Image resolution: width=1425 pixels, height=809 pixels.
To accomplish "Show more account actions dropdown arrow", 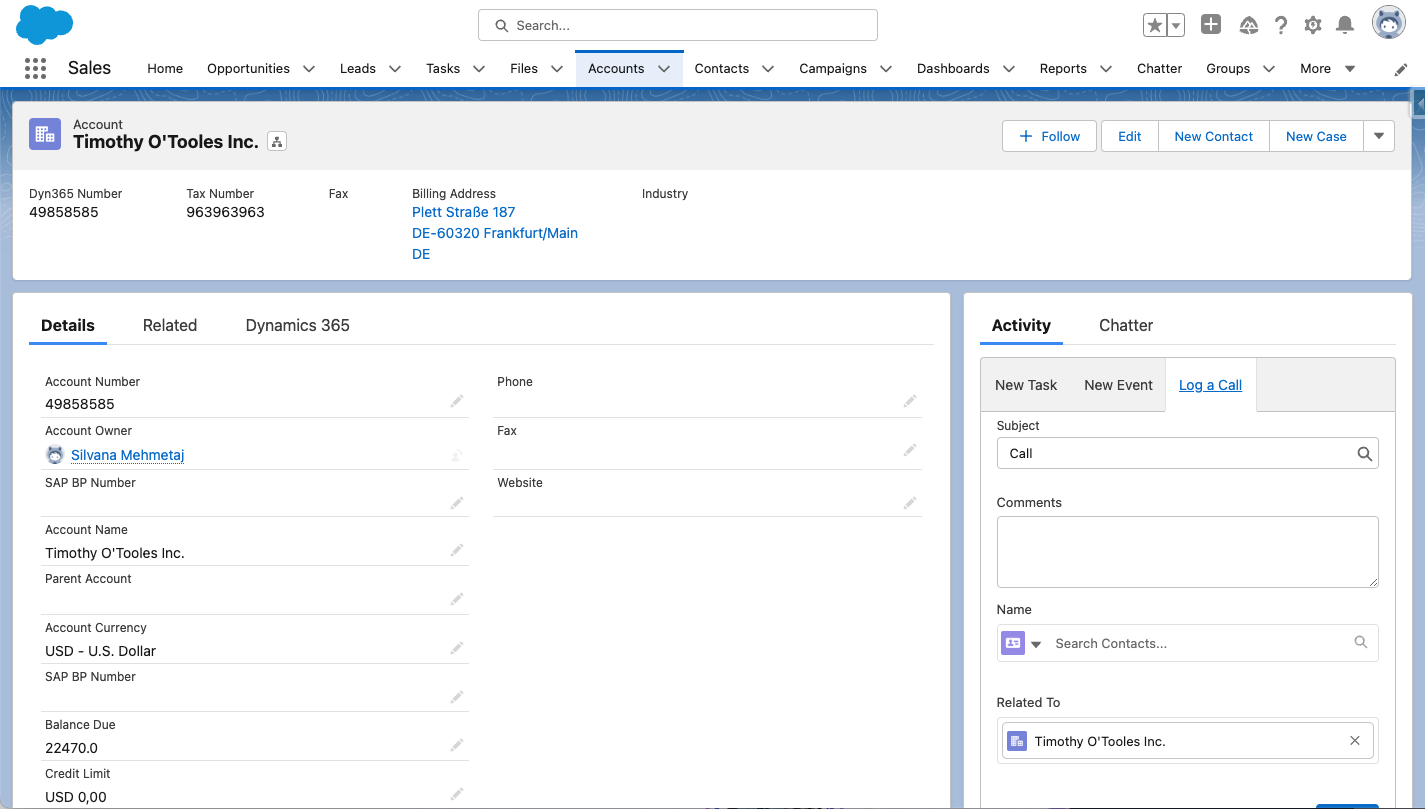I will (1379, 136).
